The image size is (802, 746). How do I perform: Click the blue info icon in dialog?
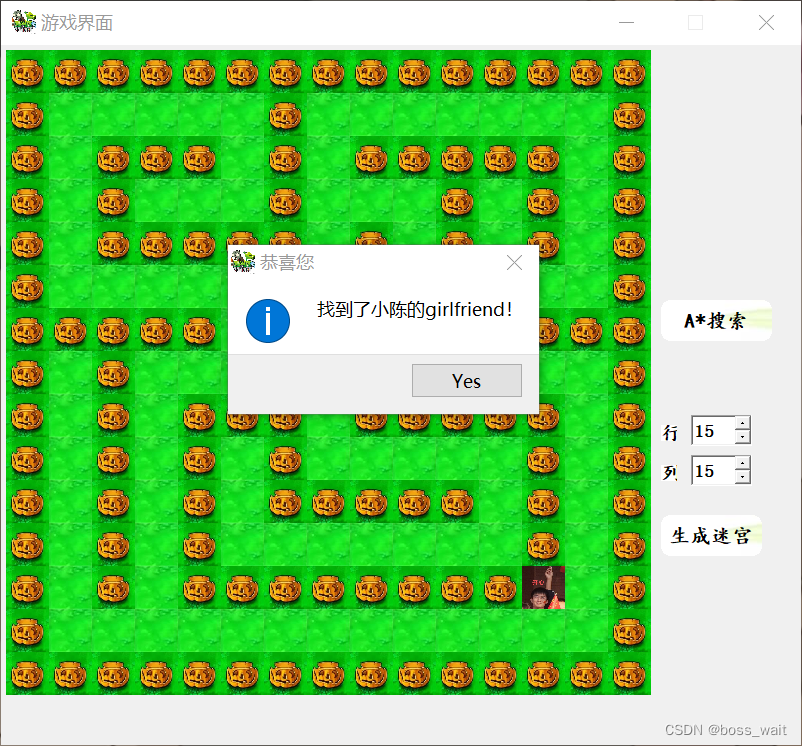coord(268,321)
